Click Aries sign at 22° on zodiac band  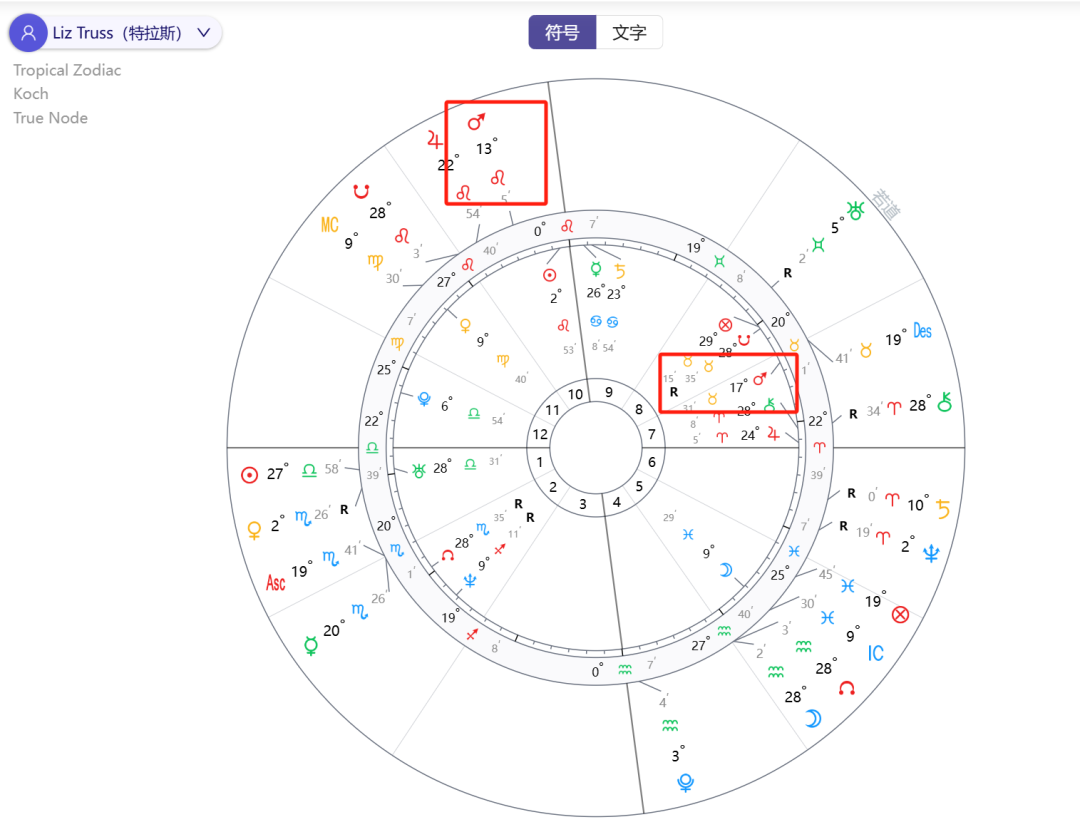click(x=819, y=447)
